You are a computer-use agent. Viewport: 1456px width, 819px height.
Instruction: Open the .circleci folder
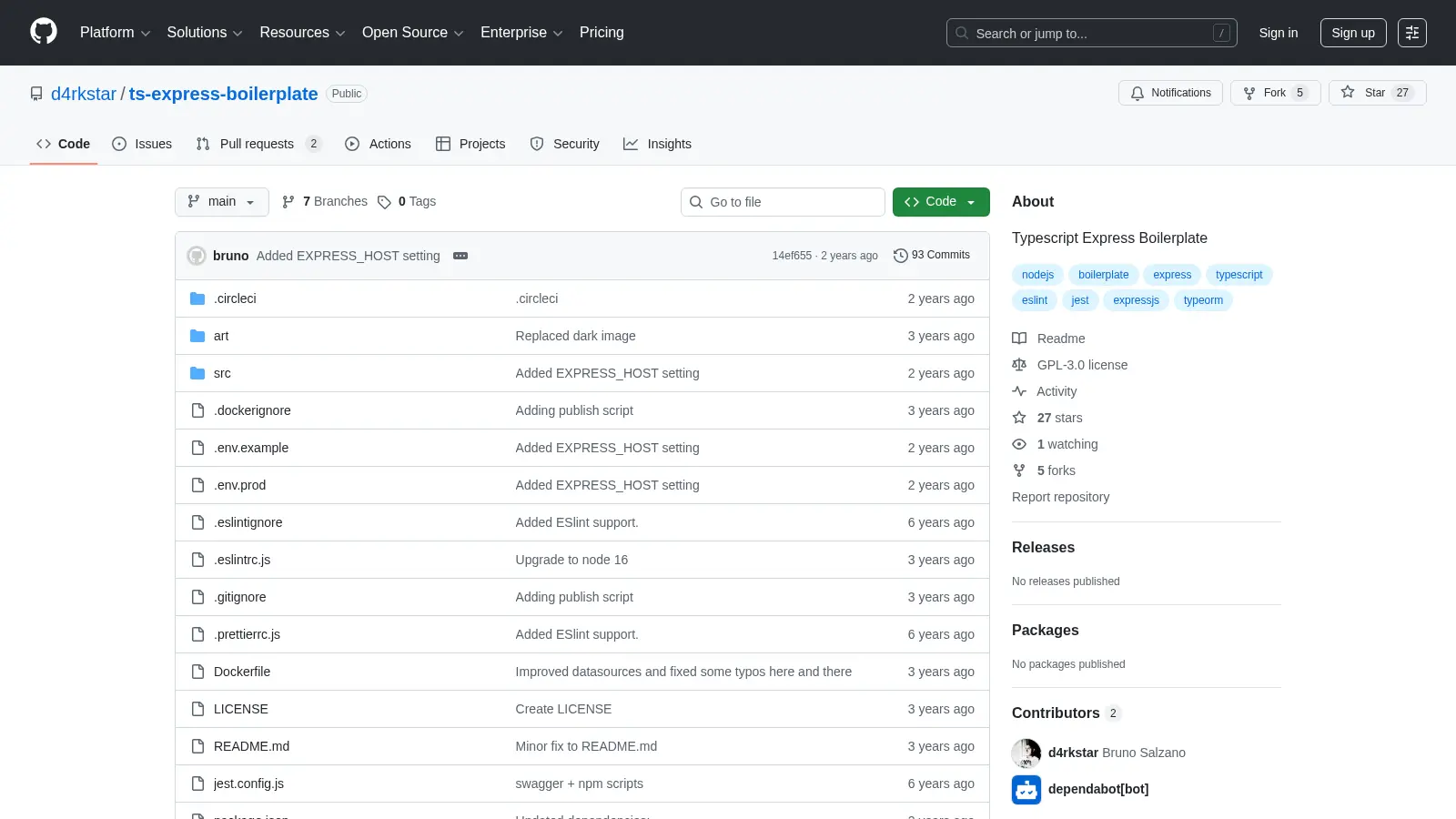coord(235,298)
